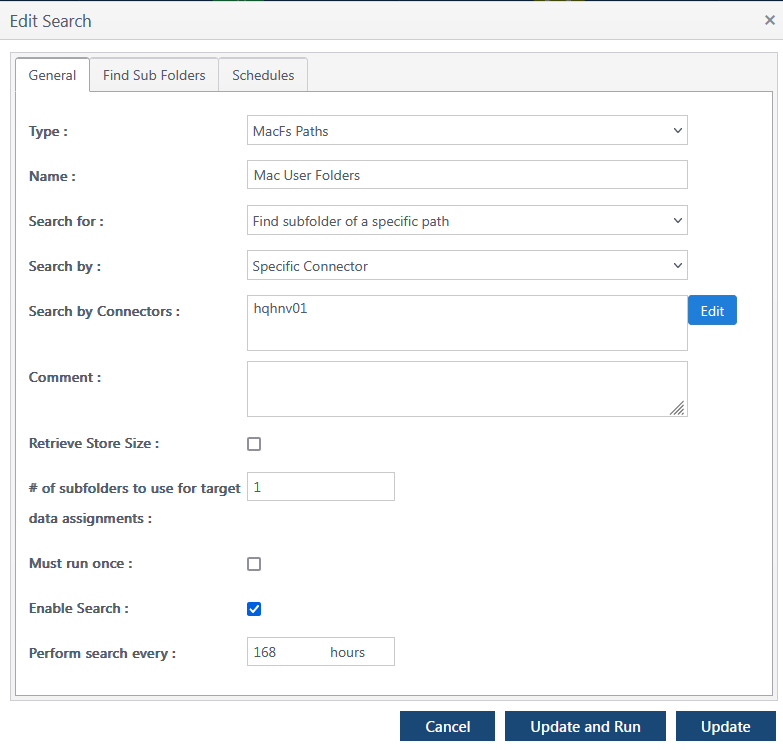This screenshot has width=783, height=750.
Task: Go to the Schedules tab
Action: coord(263,75)
